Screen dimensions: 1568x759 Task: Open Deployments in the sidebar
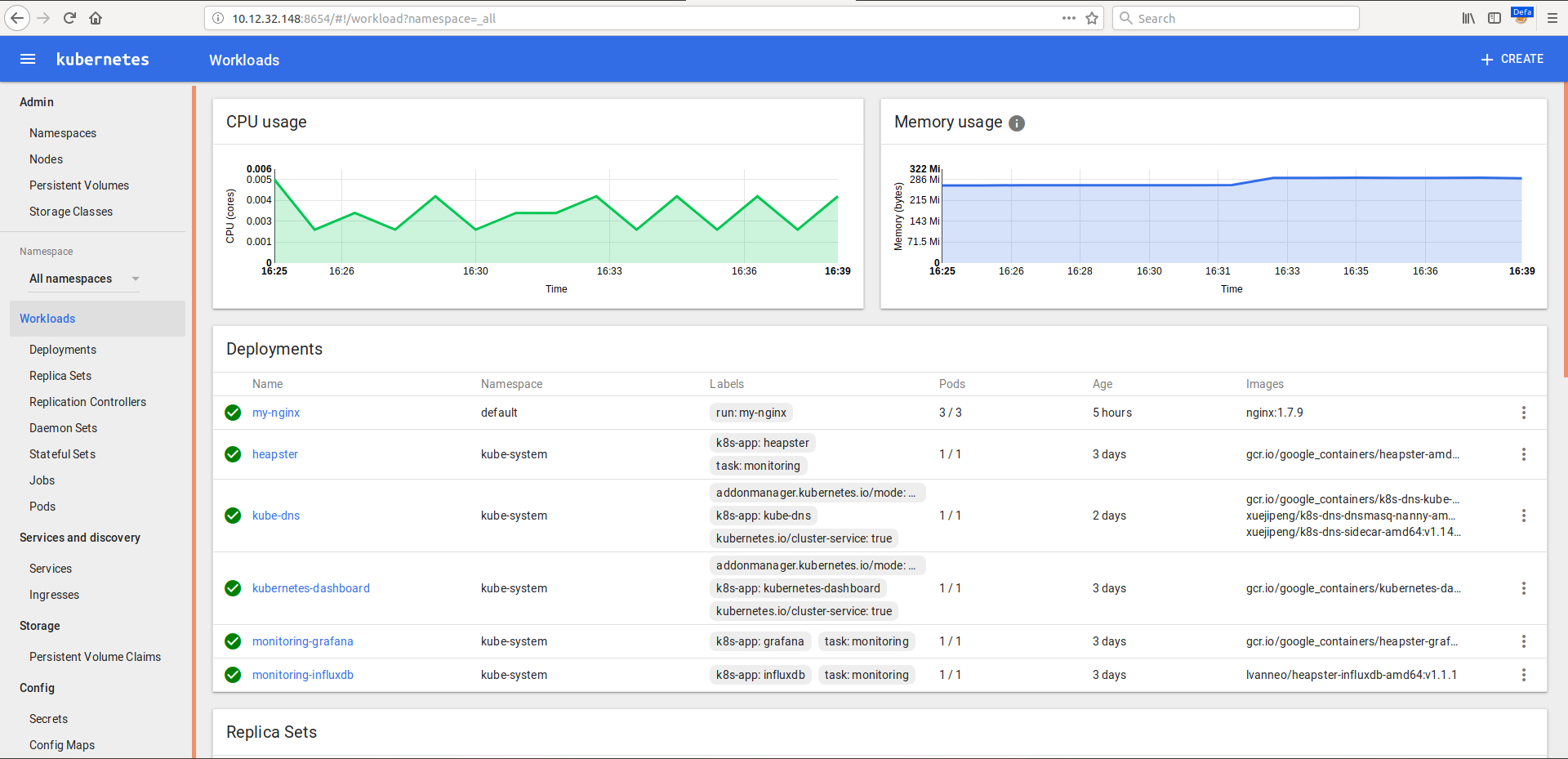[63, 350]
